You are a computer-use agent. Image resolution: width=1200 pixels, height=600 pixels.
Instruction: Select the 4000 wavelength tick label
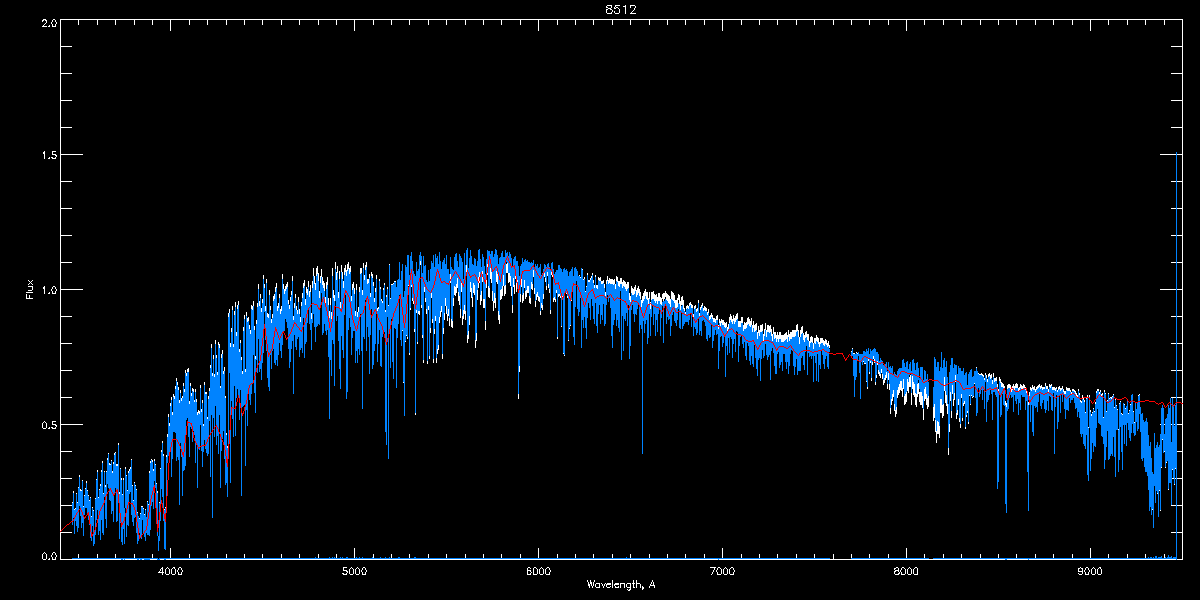pyautogui.click(x=171, y=571)
